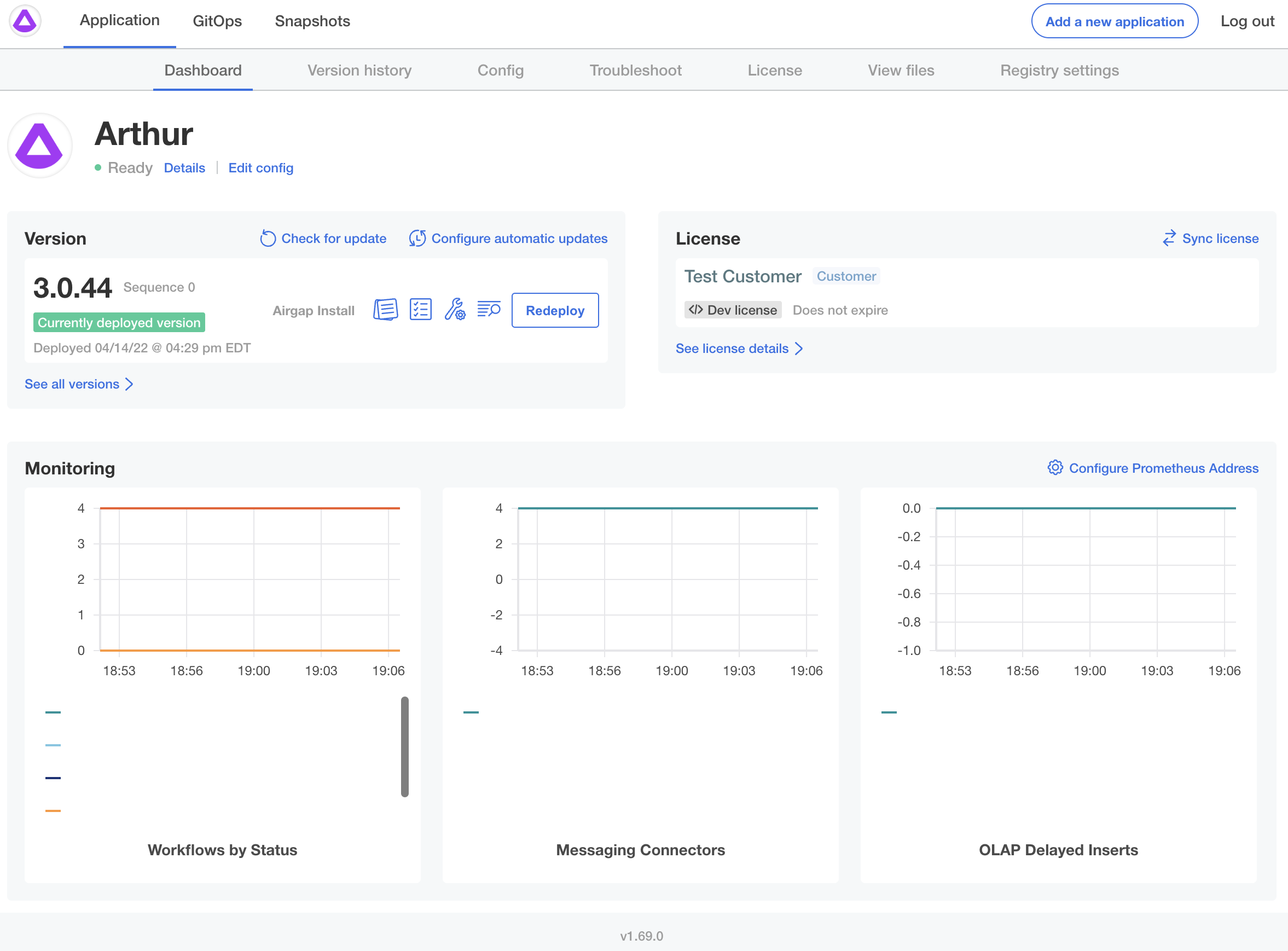The image size is (1288, 951).
Task: Click the version number 3.0.44
Action: (73, 287)
